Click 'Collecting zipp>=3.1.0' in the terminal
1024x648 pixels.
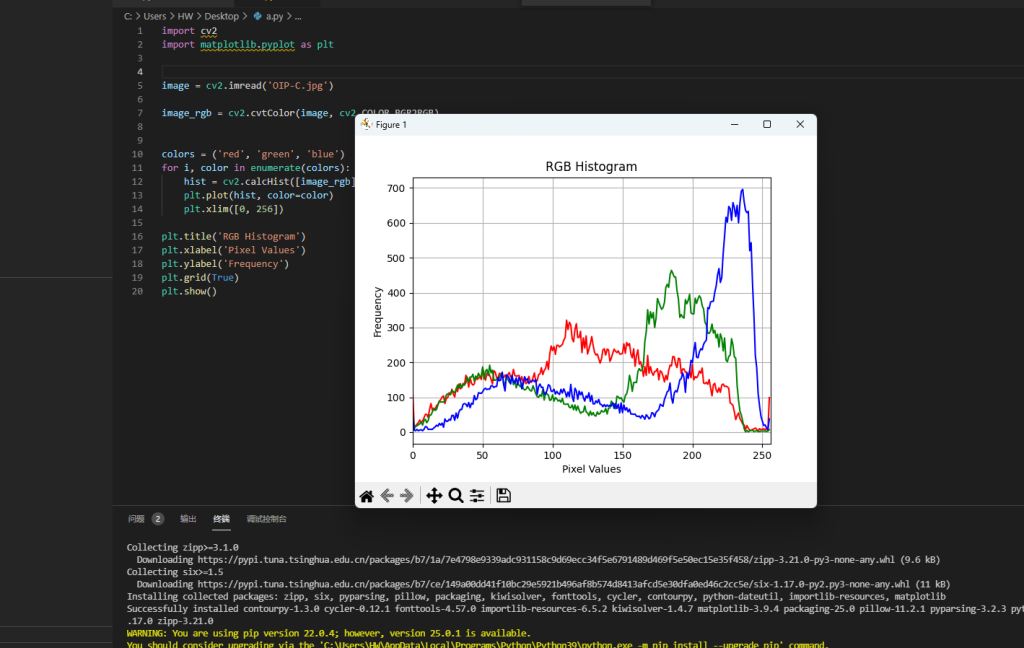coord(182,547)
